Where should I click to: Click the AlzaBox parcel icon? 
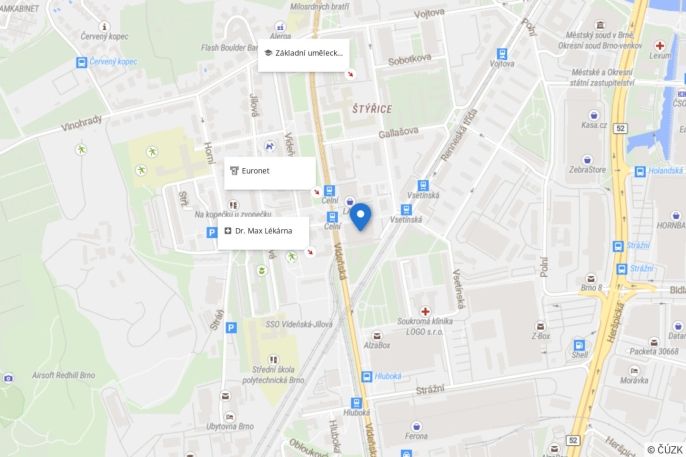point(376,335)
